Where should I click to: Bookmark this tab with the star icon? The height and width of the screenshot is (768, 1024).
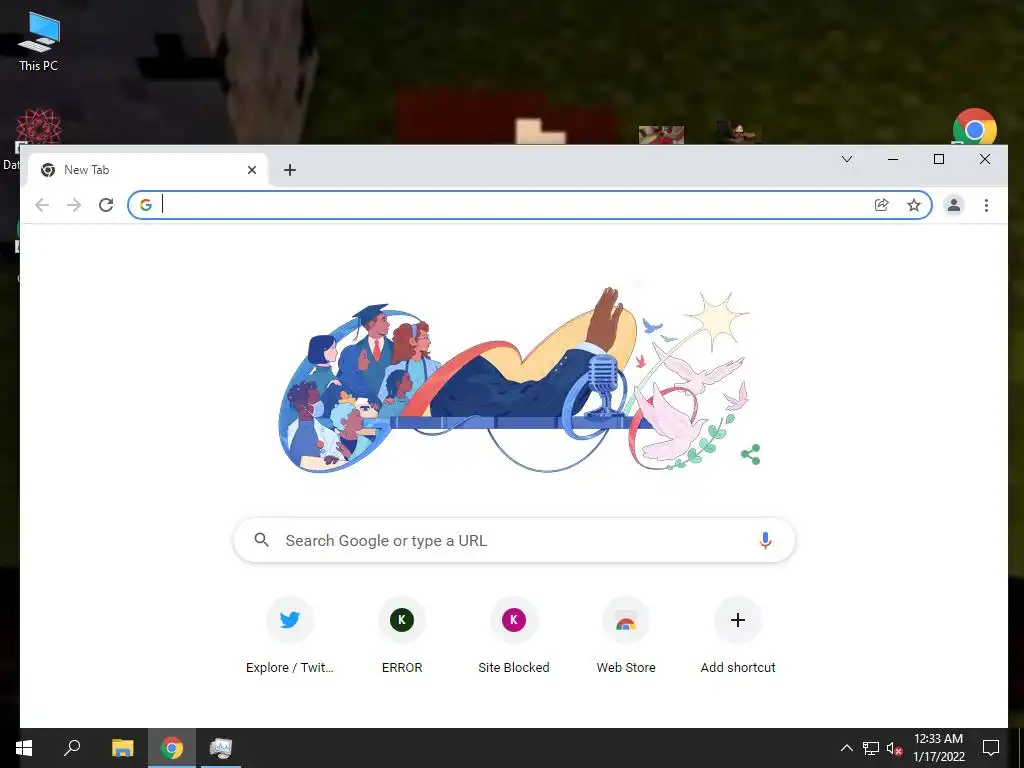[914, 205]
